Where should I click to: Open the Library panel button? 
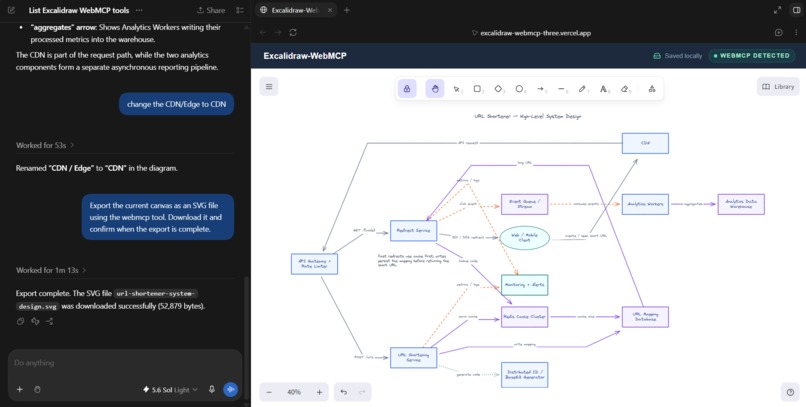tap(778, 86)
